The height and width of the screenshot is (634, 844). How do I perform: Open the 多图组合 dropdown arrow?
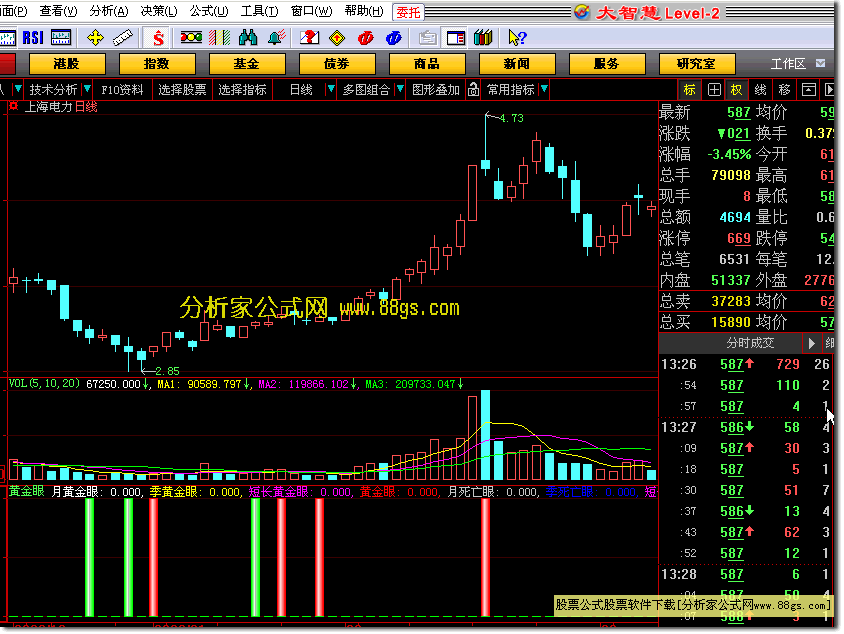tap(400, 89)
